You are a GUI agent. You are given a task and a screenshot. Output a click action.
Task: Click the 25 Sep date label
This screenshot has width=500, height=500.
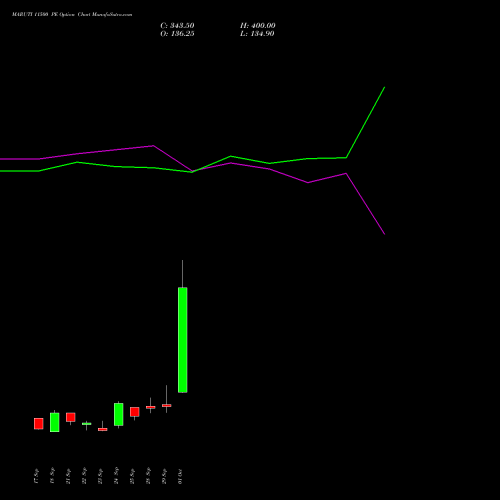pyautogui.click(x=132, y=476)
